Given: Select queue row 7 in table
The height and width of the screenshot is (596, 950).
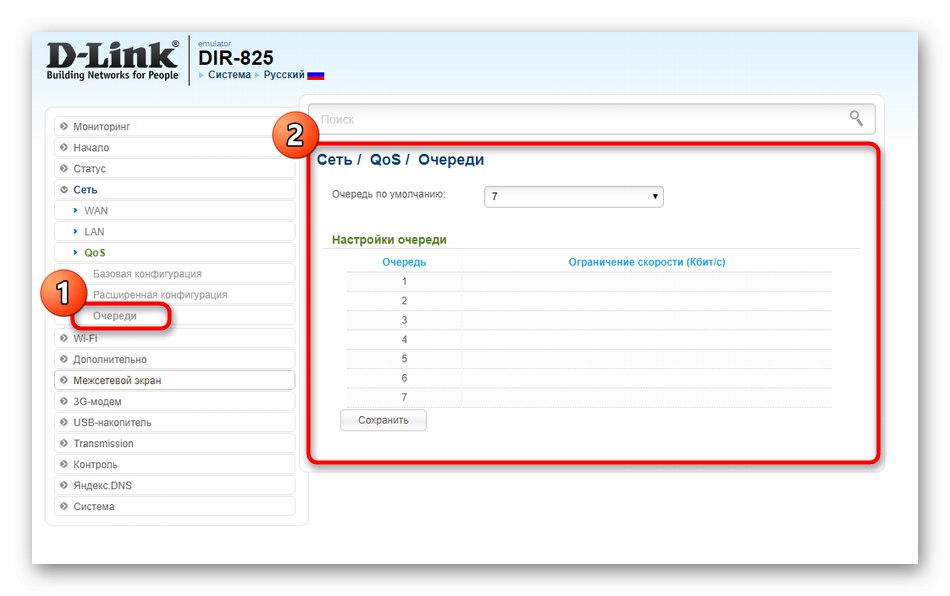Looking at the screenshot, I should (589, 397).
